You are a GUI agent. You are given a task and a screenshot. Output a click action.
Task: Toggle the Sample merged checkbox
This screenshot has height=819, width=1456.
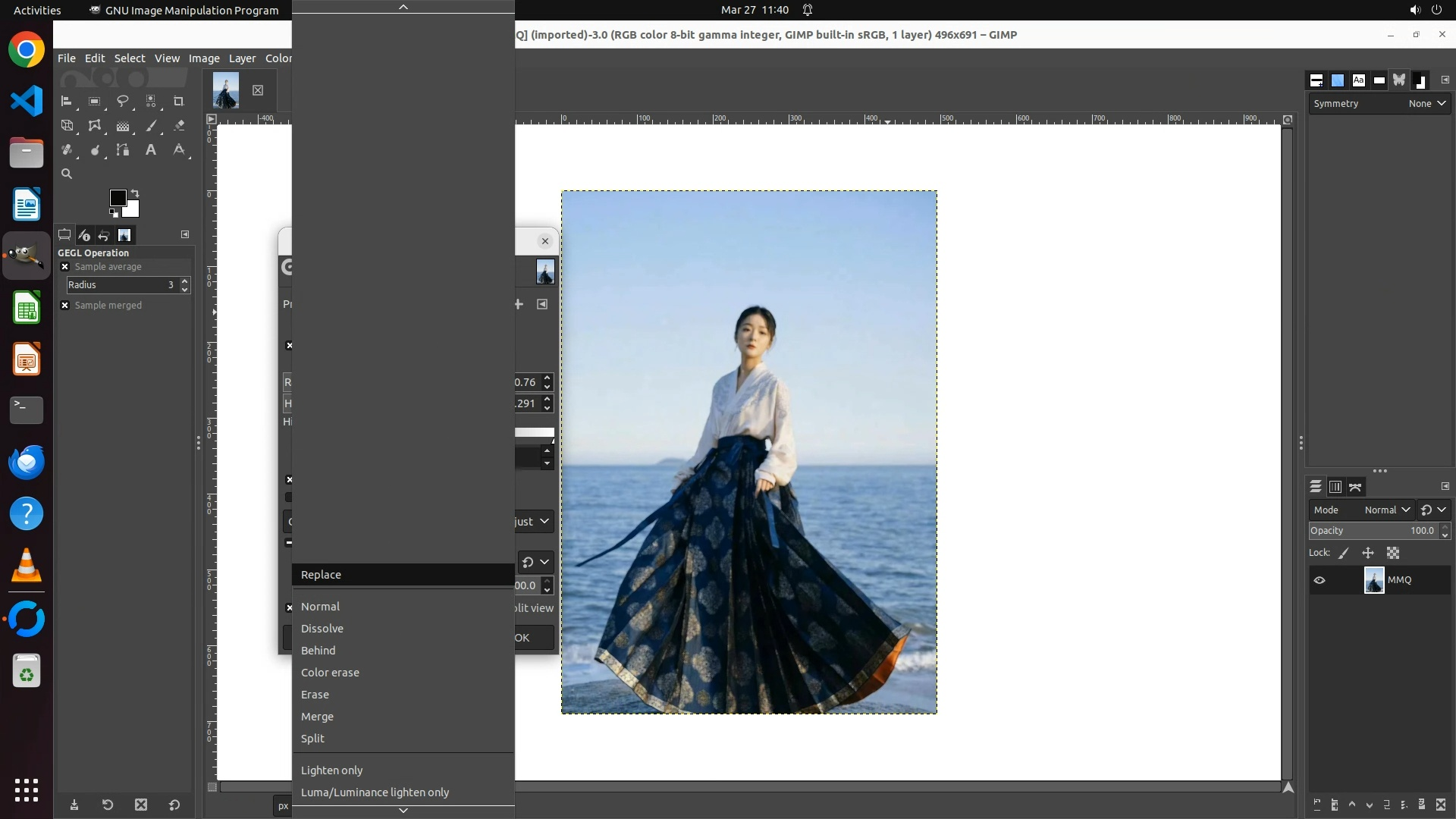click(x=65, y=306)
